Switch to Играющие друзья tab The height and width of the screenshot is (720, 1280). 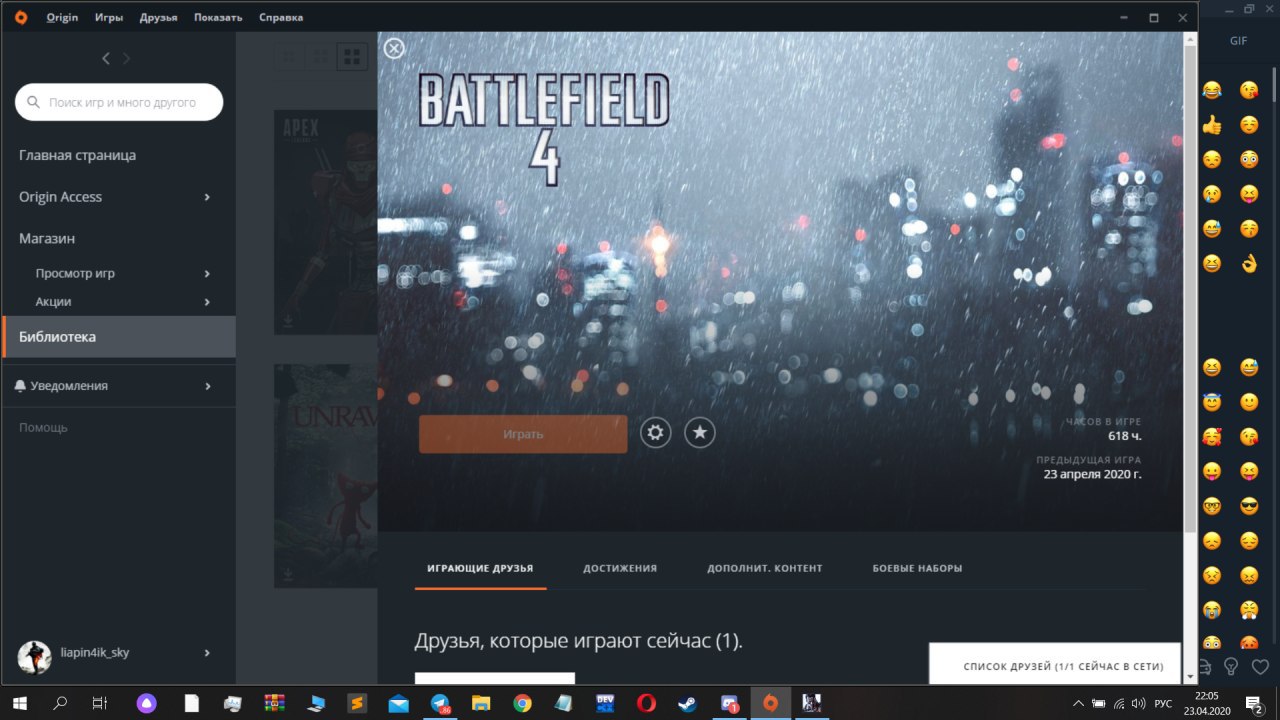click(480, 568)
